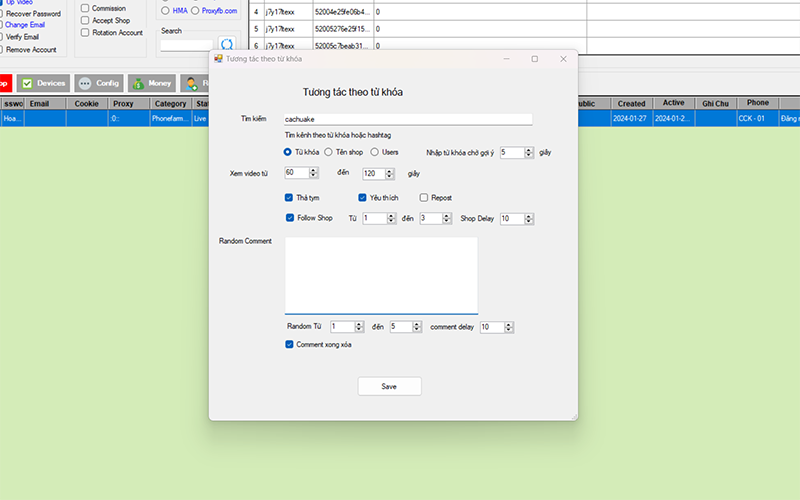Click the Change Email link
800x500 pixels.
coord(25,24)
